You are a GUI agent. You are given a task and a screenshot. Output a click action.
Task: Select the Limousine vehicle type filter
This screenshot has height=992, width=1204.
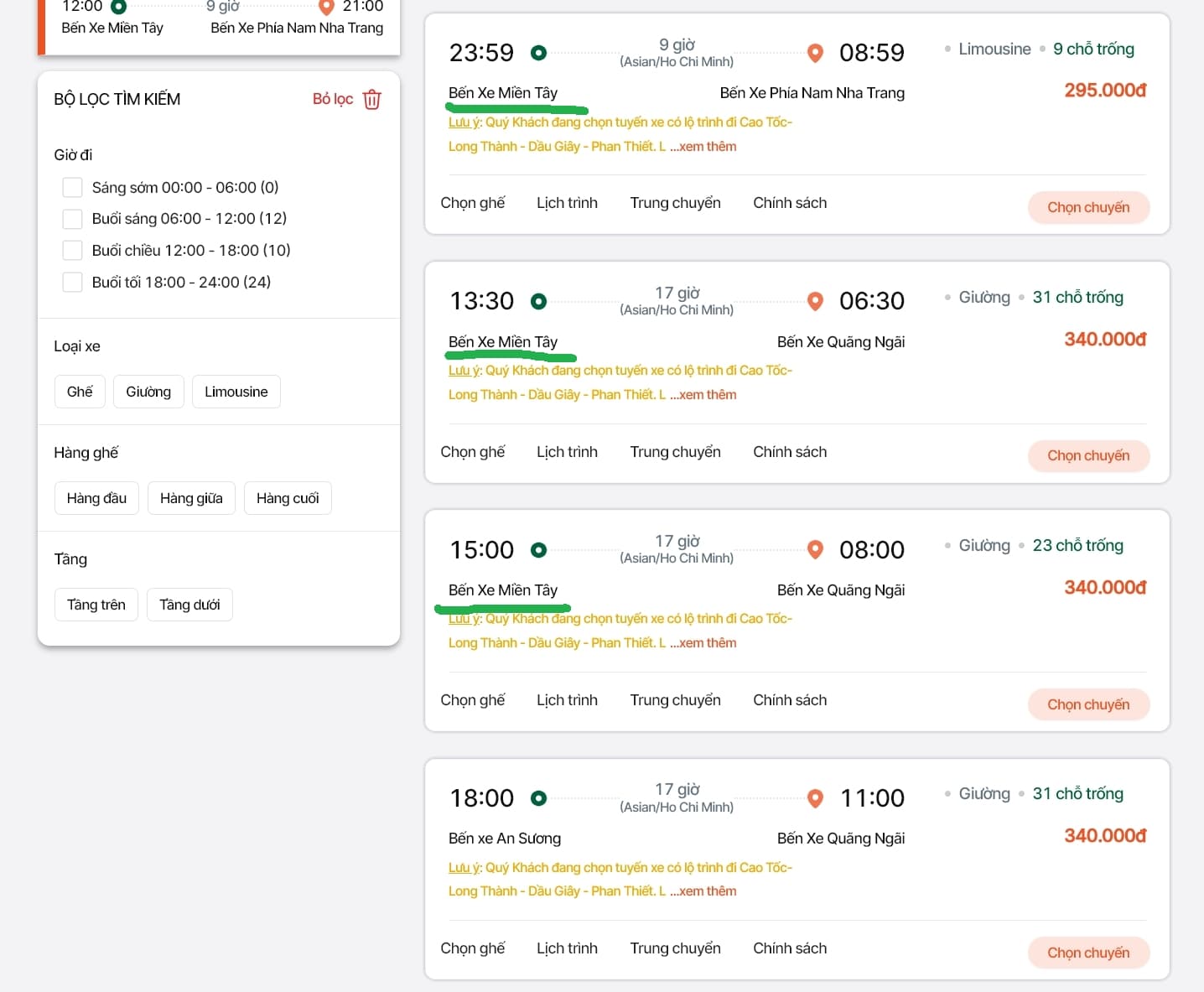coord(236,392)
